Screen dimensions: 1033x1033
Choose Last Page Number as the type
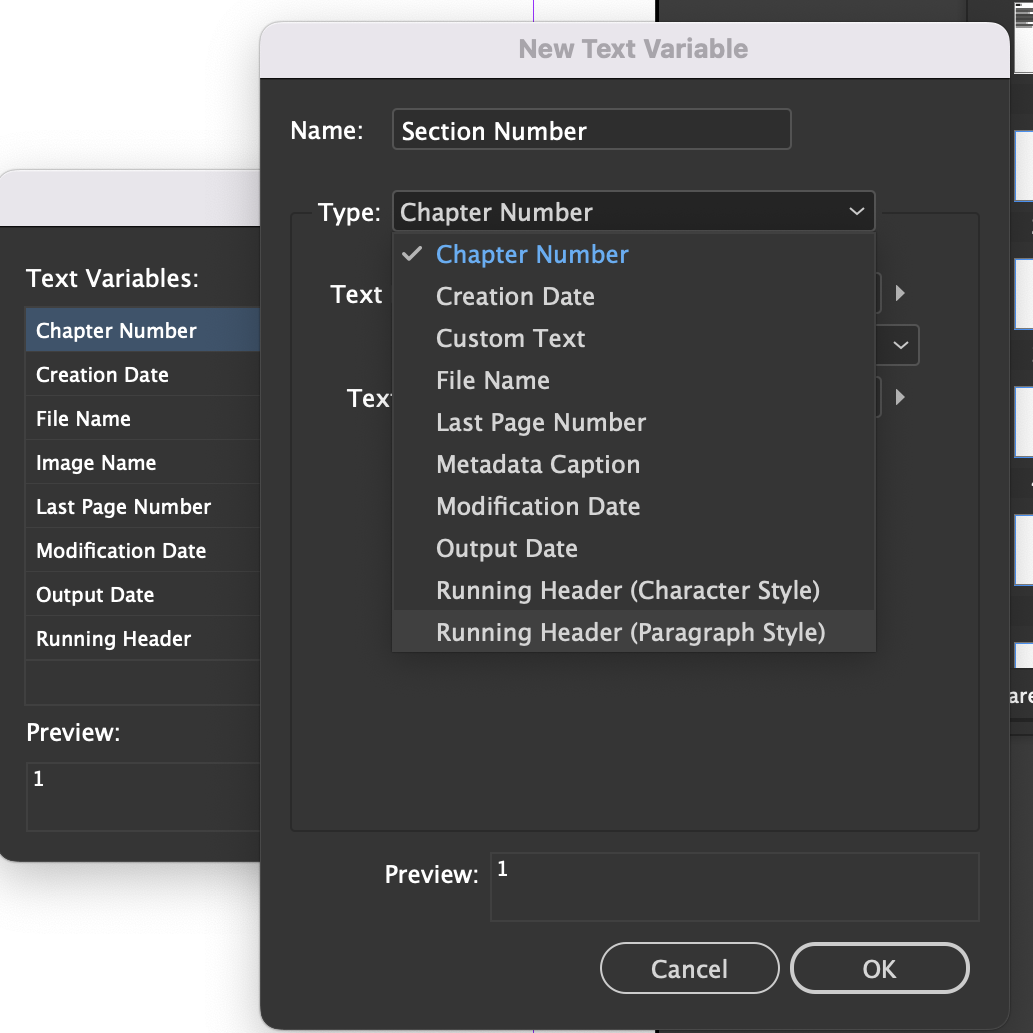(540, 422)
